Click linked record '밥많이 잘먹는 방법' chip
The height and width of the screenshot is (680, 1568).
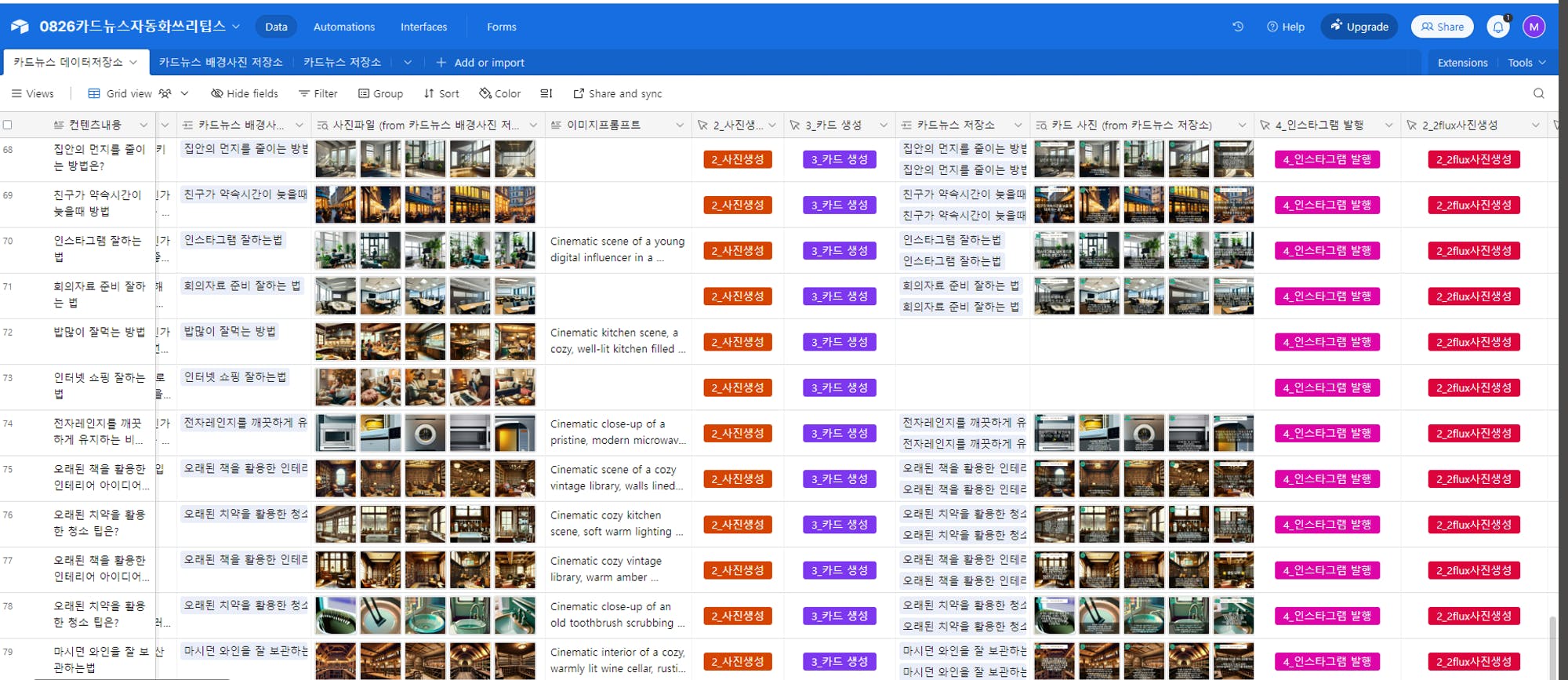(230, 332)
